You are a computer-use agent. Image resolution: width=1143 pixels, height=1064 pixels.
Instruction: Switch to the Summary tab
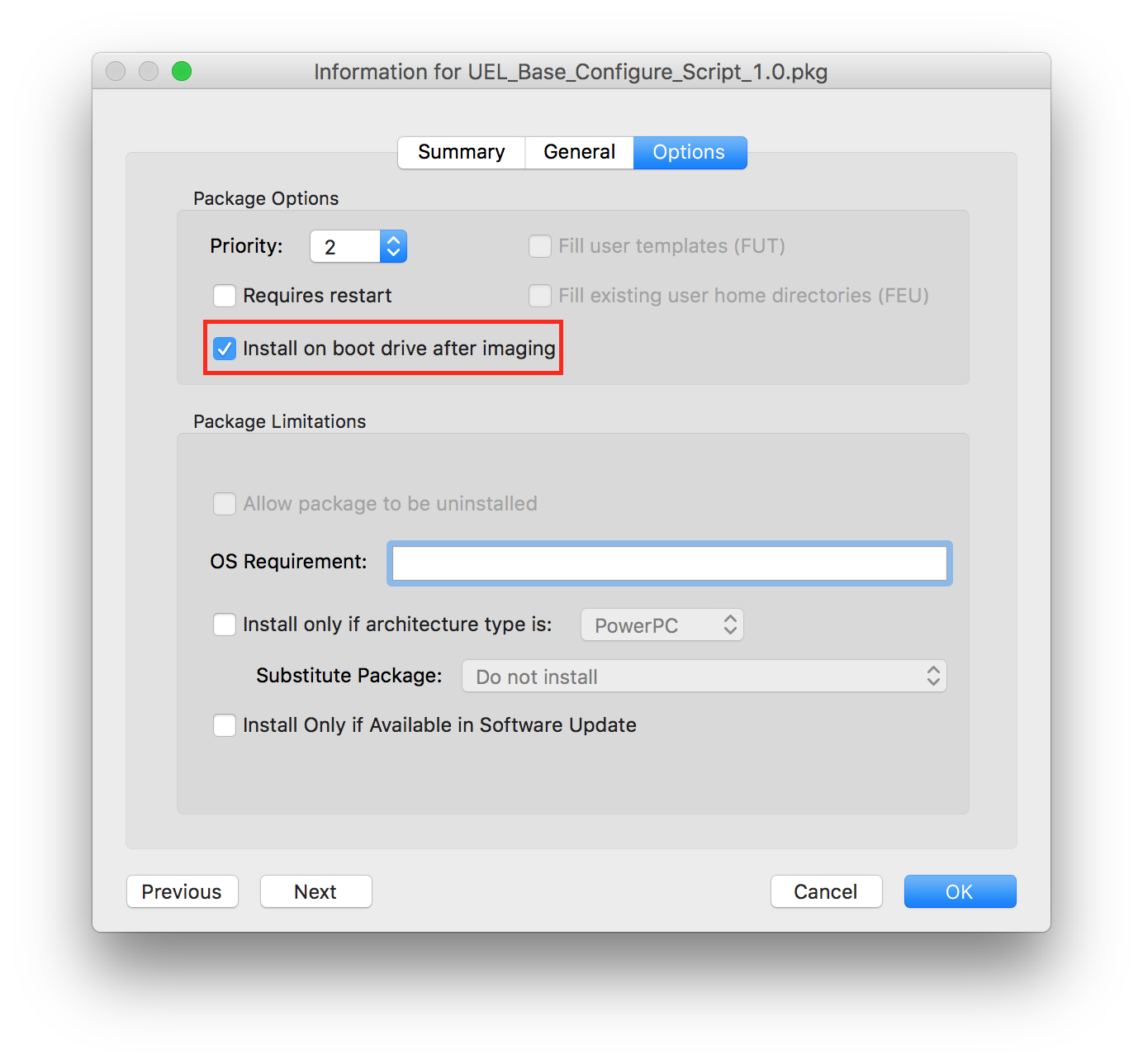[461, 153]
